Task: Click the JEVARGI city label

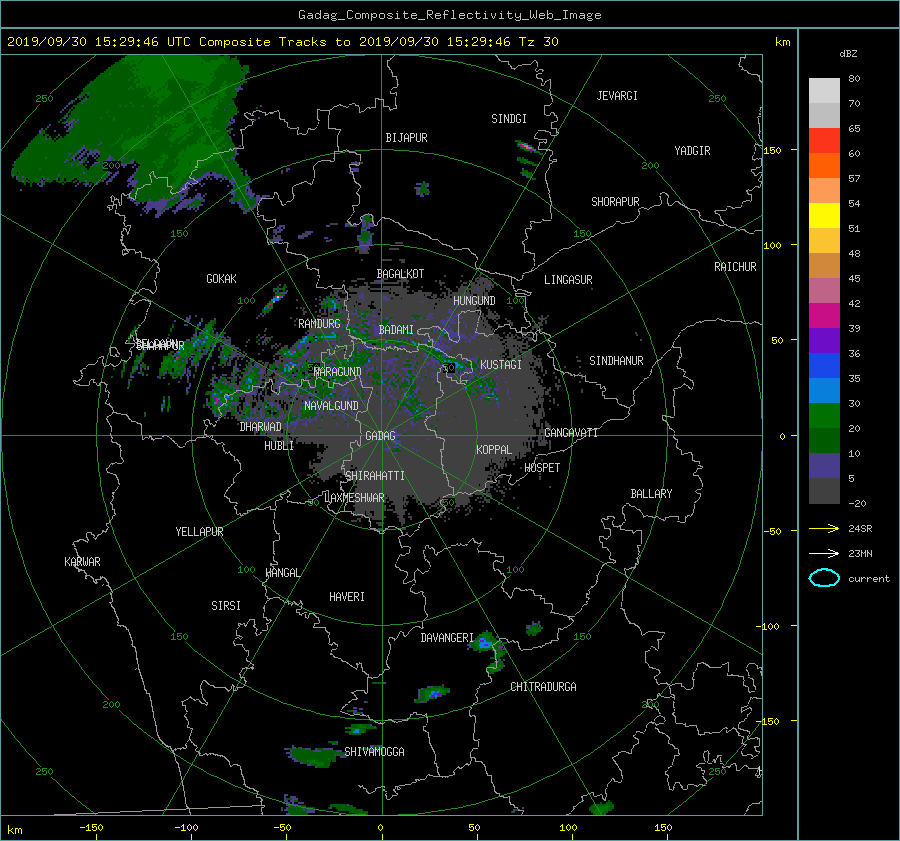Action: pos(617,96)
